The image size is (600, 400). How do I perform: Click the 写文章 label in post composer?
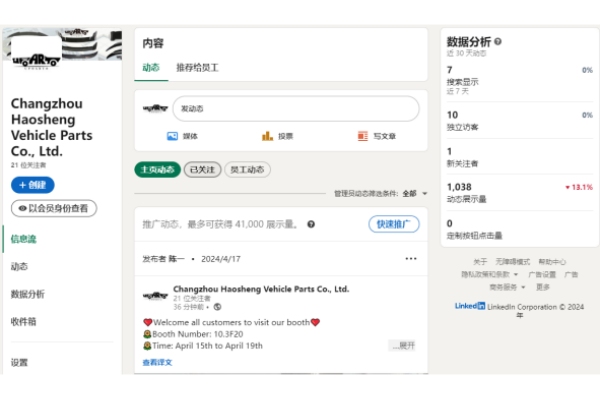[385, 136]
